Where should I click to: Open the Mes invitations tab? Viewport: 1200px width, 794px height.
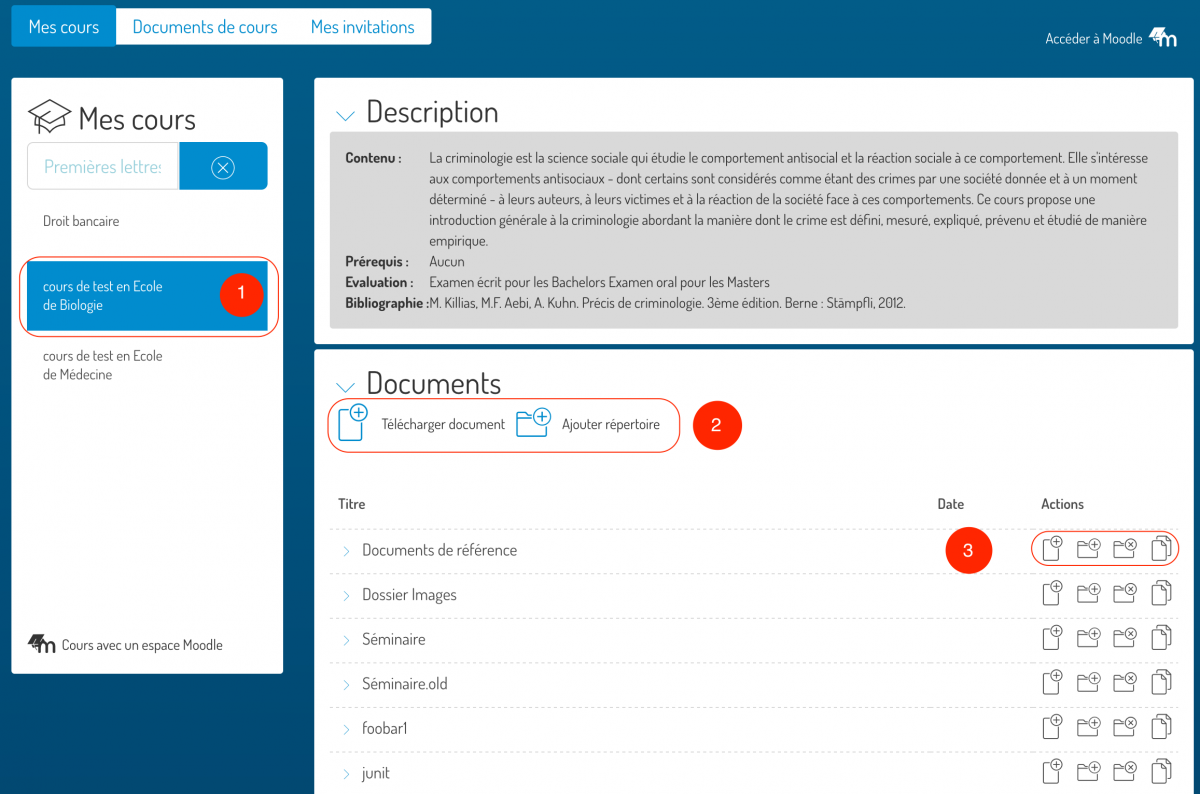(x=362, y=27)
